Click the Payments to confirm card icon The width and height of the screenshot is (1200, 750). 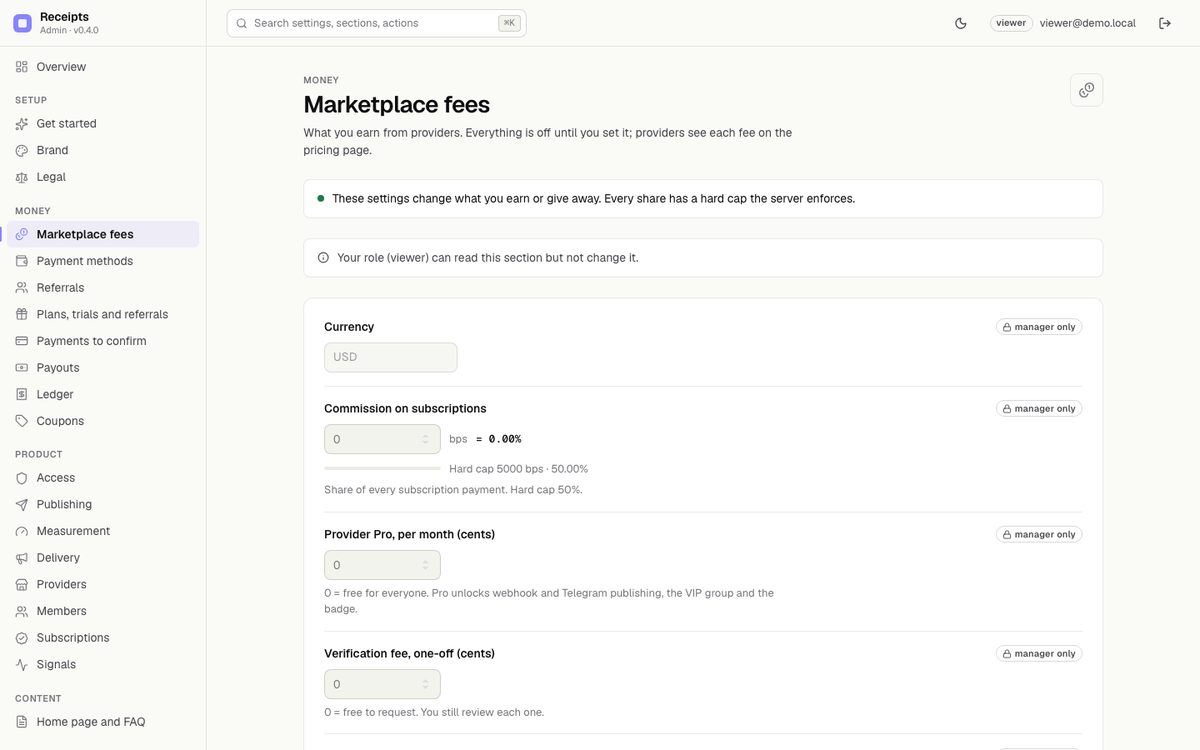tap(22, 341)
